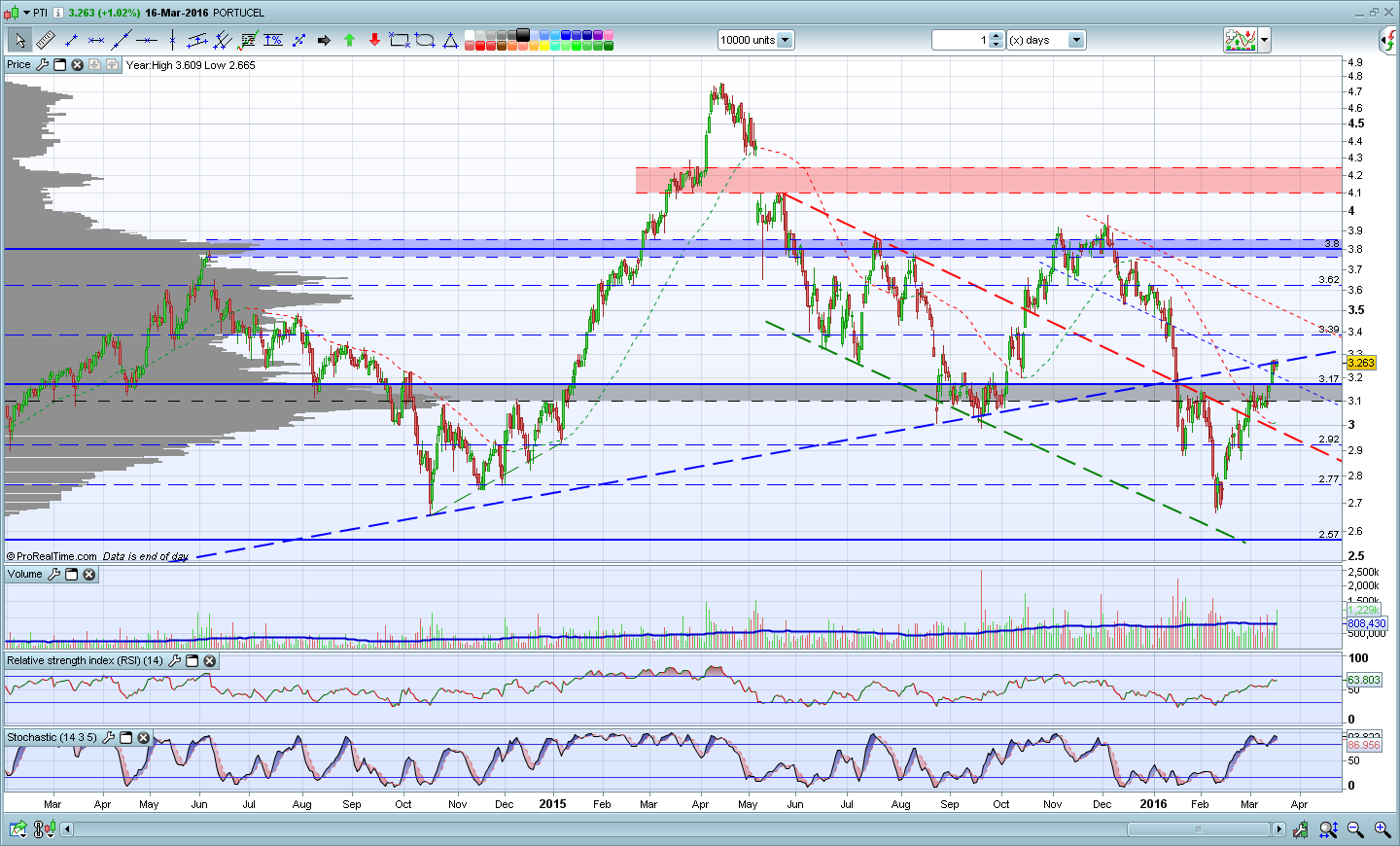Open the ProRealTime.com link
Screen dimensions: 1400x846
tap(56, 556)
